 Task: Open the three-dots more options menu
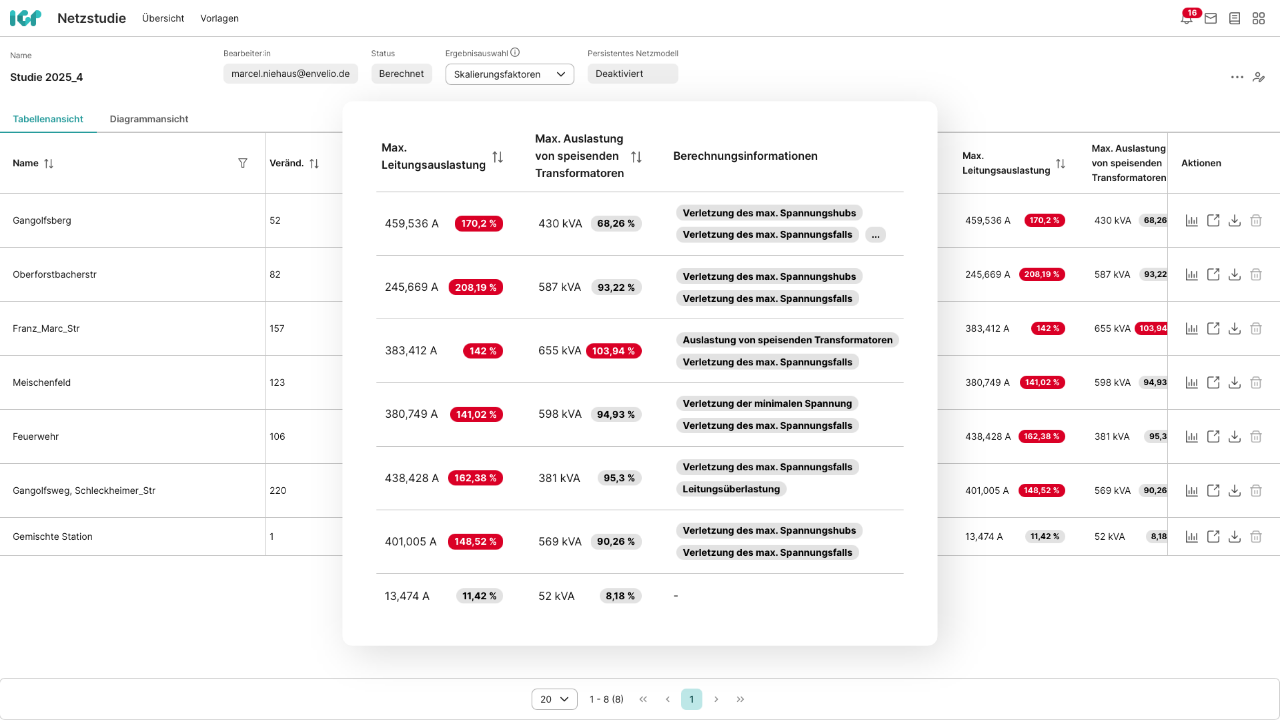coord(1237,77)
